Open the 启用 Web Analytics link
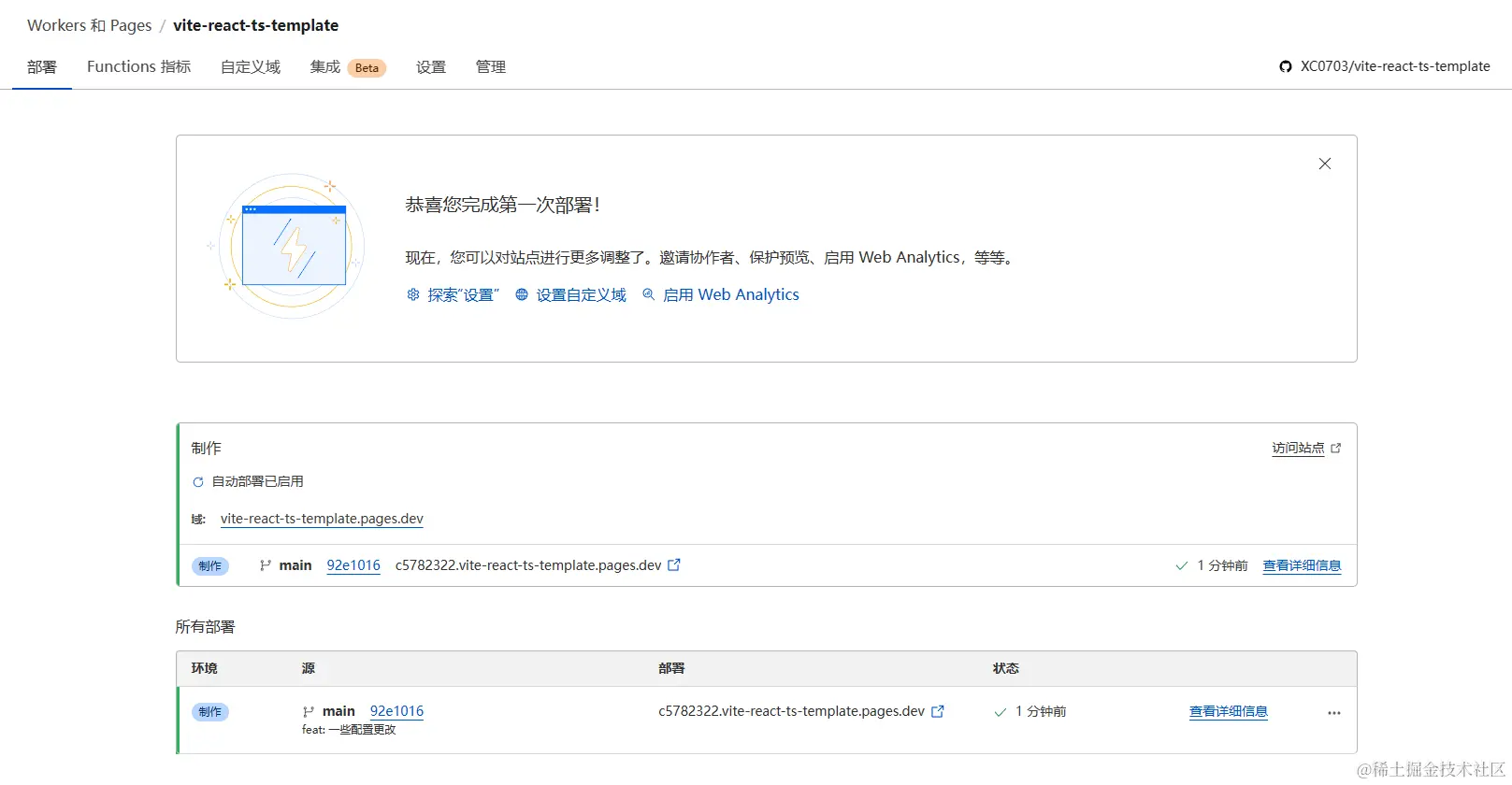The width and height of the screenshot is (1512, 785). (731, 295)
